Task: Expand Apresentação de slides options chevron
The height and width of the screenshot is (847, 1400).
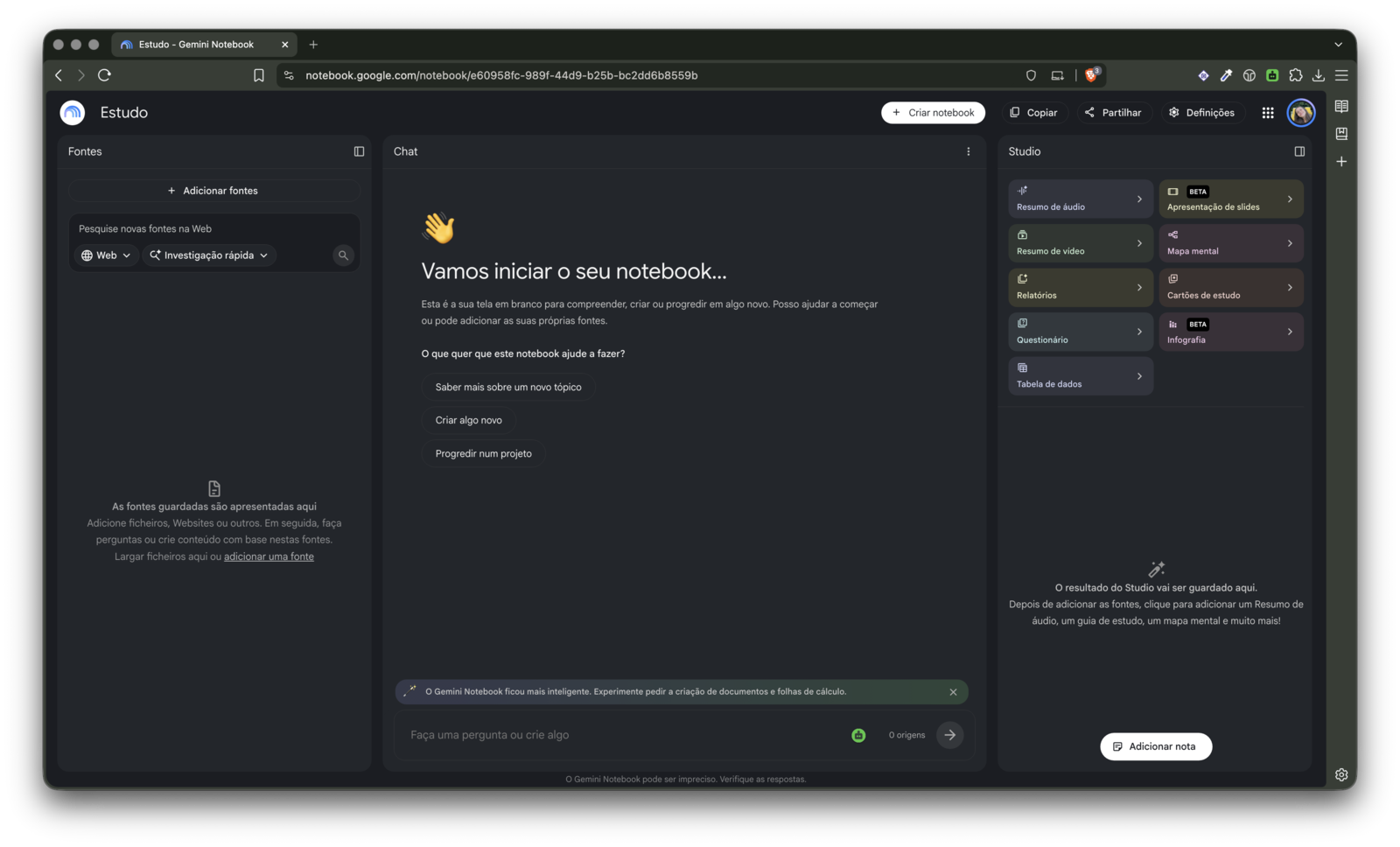Action: tap(1290, 199)
